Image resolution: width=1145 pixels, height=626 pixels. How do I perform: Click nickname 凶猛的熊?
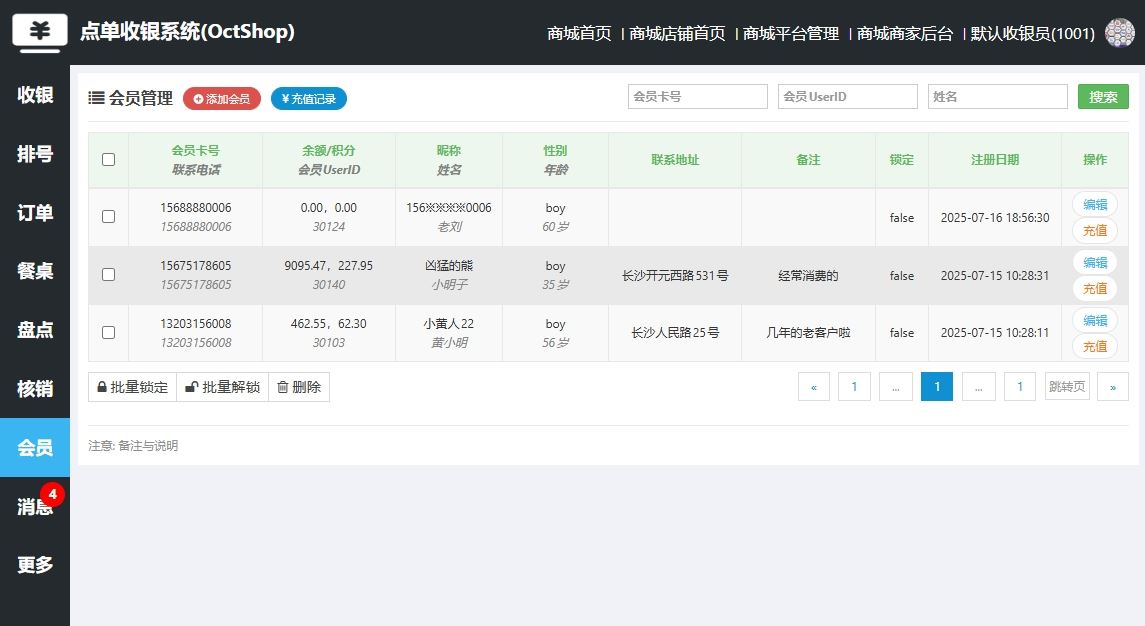pos(448,266)
